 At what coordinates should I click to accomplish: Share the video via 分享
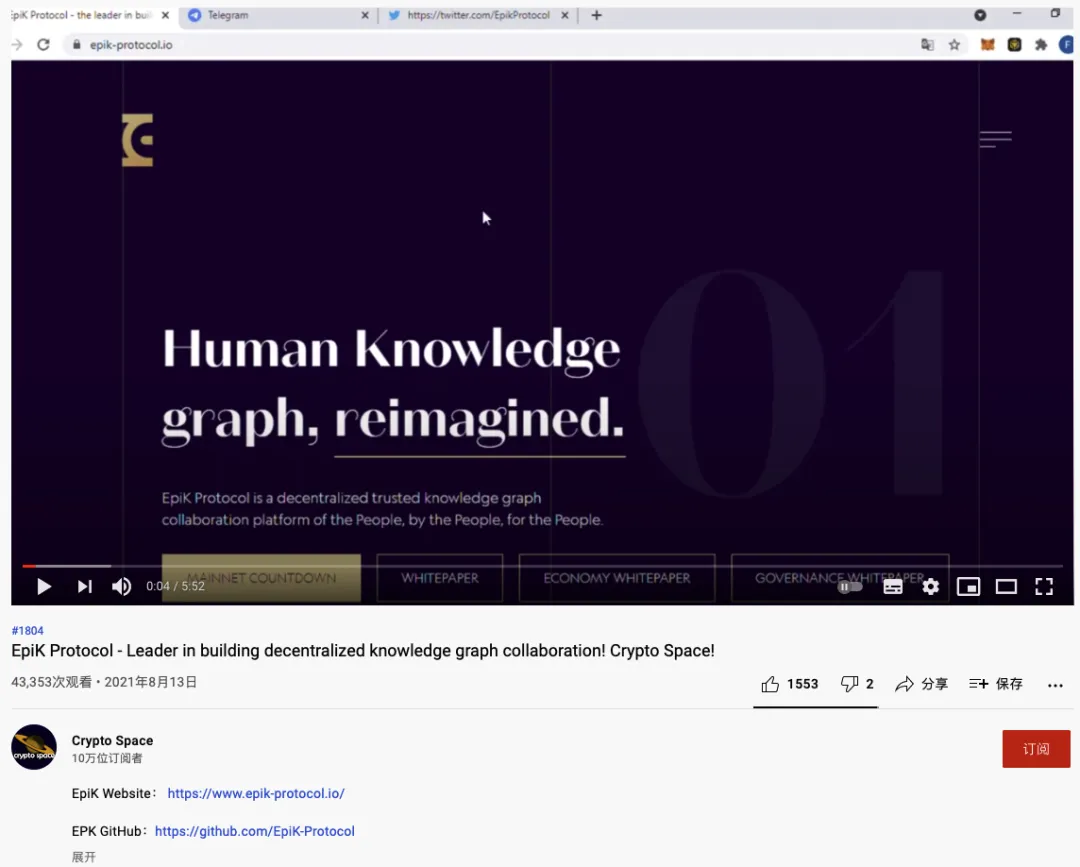922,684
